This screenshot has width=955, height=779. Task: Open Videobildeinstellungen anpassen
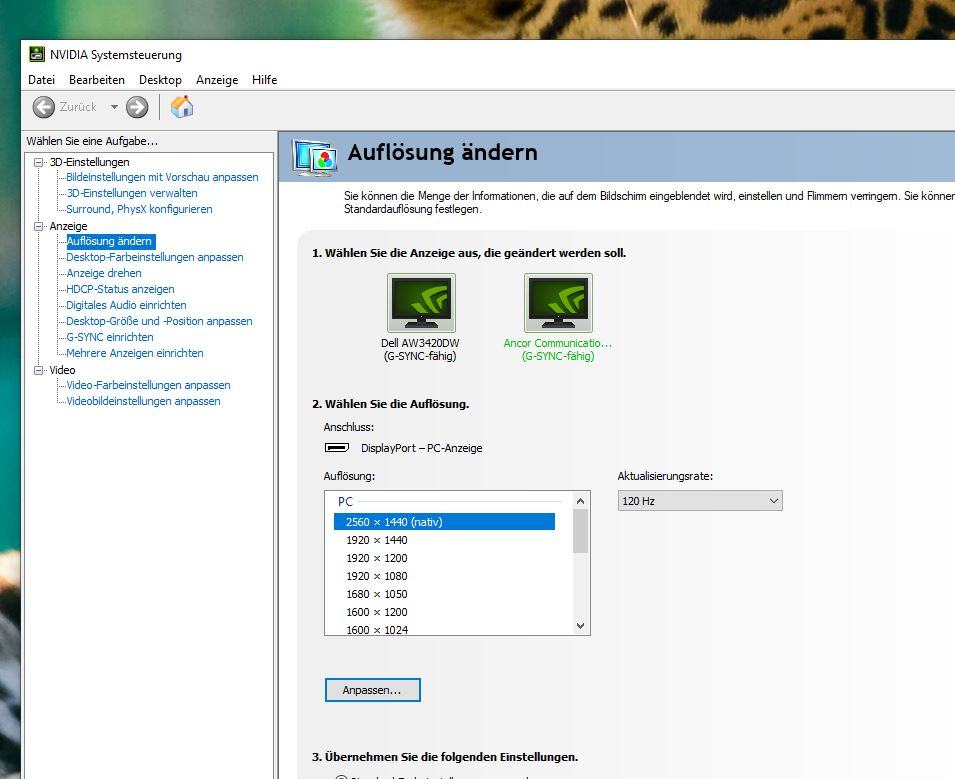(143, 401)
